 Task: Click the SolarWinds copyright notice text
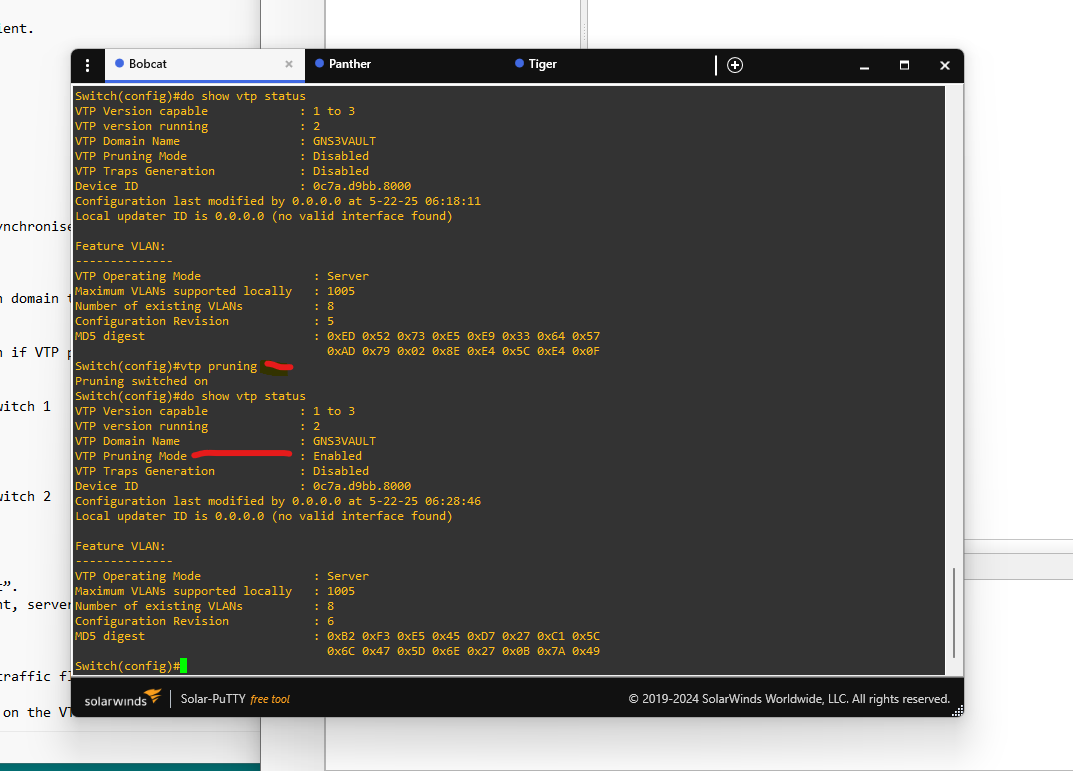click(x=789, y=698)
